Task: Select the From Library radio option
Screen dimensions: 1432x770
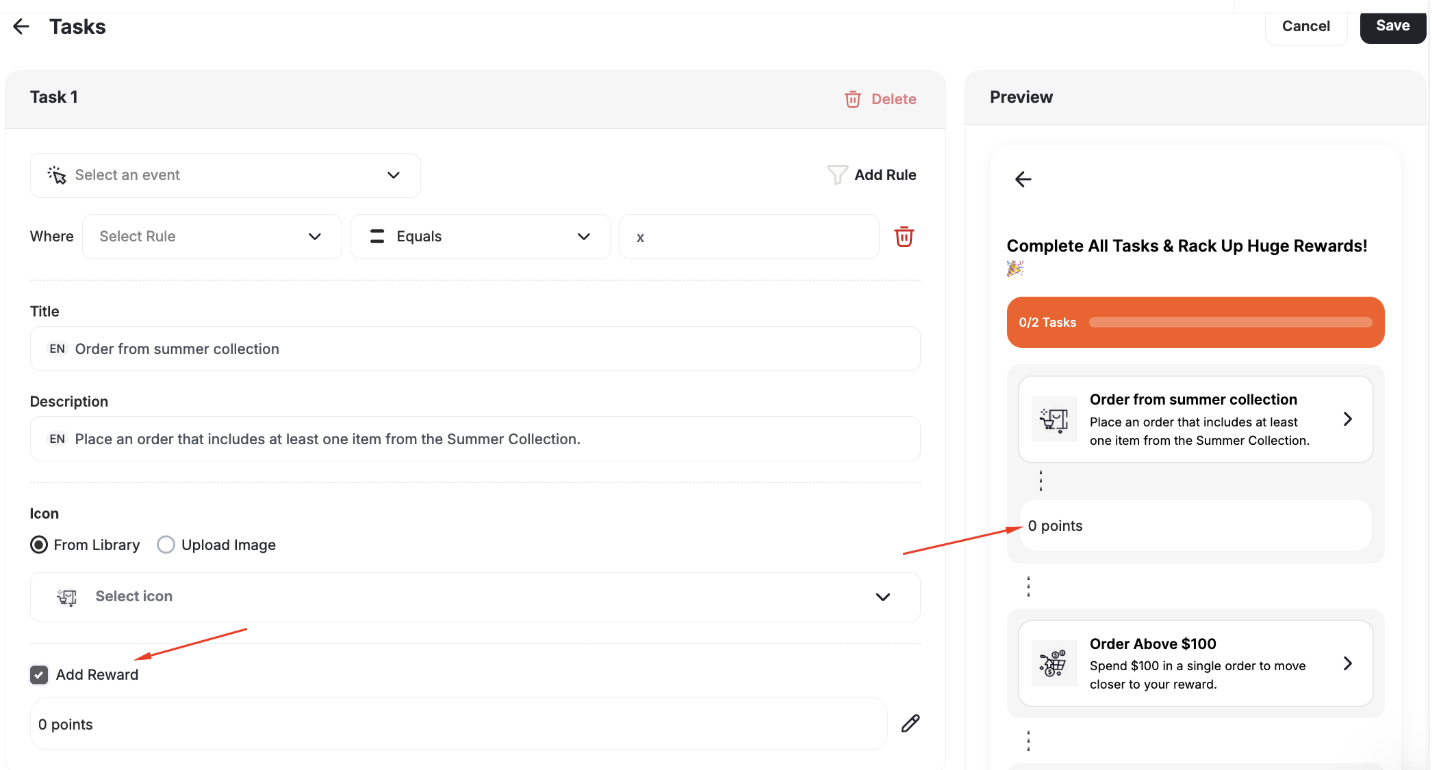Action: (x=39, y=545)
